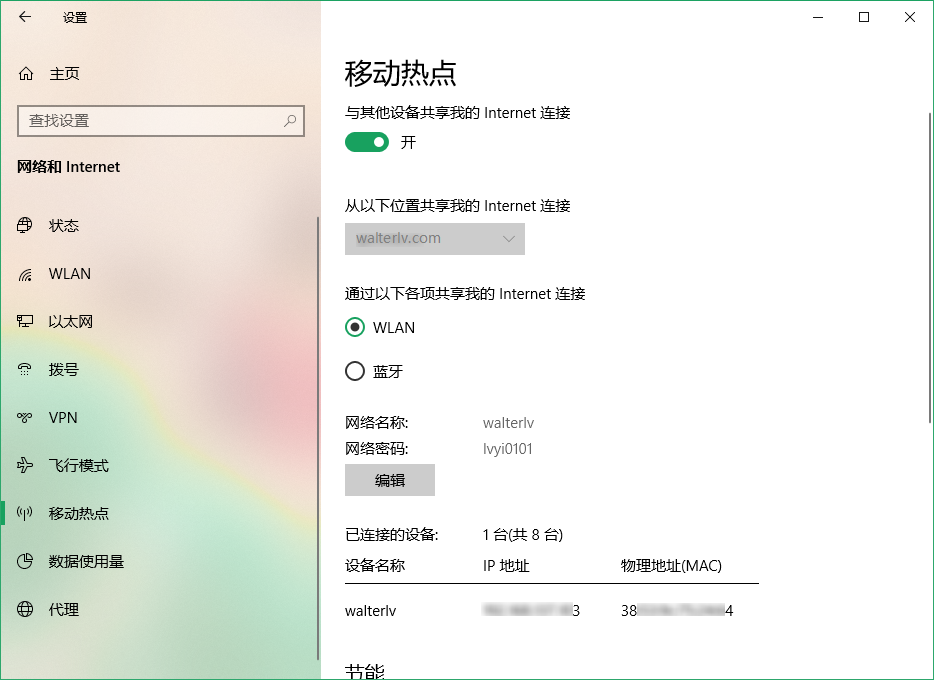Screen dimensions: 934x680
Task: Click the 主页 home icon
Action: click(x=25, y=73)
